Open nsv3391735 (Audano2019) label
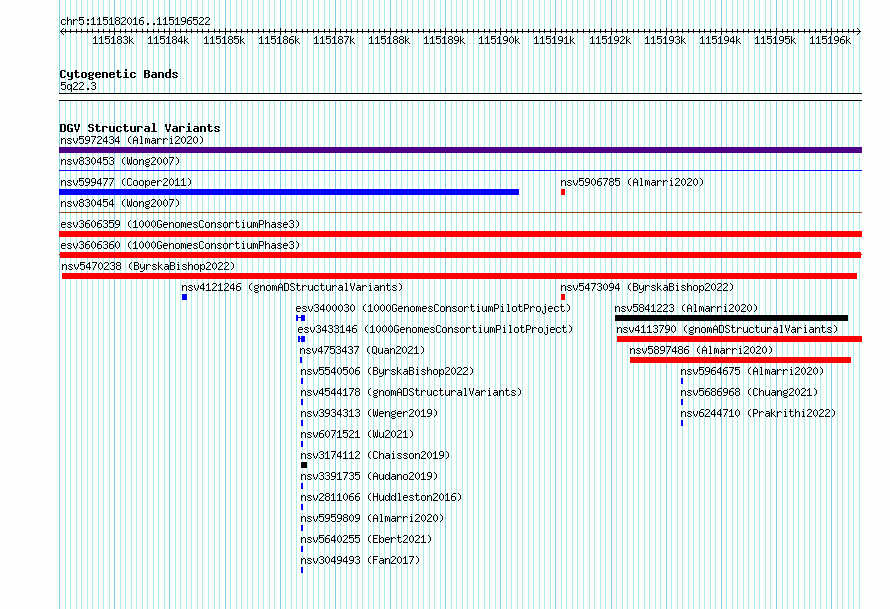The width and height of the screenshot is (890, 609). click(x=369, y=476)
